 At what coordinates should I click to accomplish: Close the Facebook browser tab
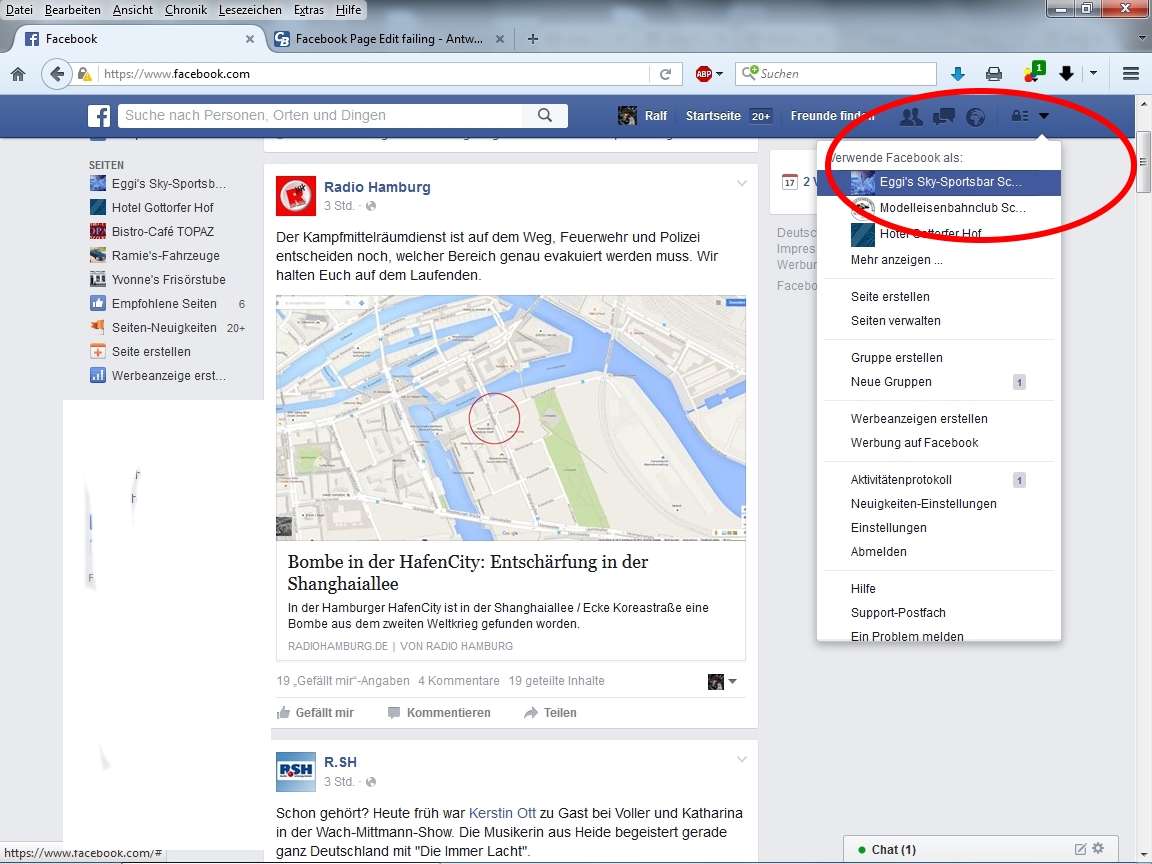(250, 39)
